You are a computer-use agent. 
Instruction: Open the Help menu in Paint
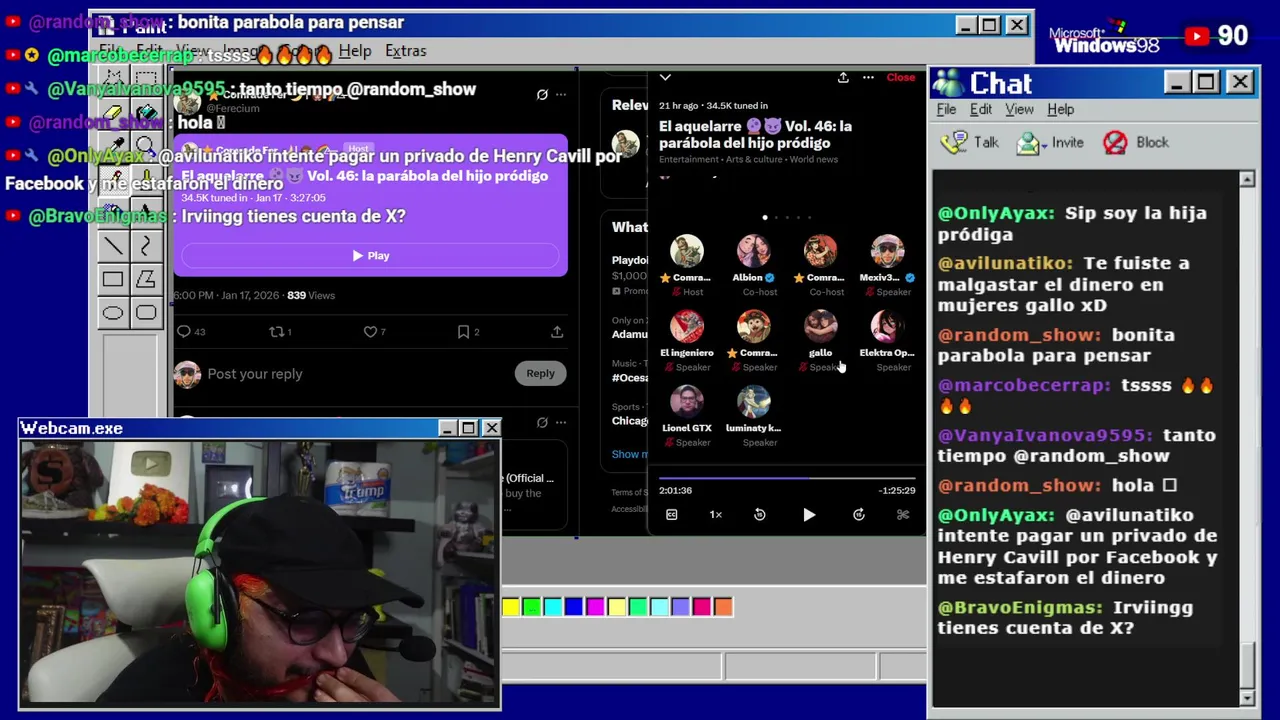coord(355,51)
